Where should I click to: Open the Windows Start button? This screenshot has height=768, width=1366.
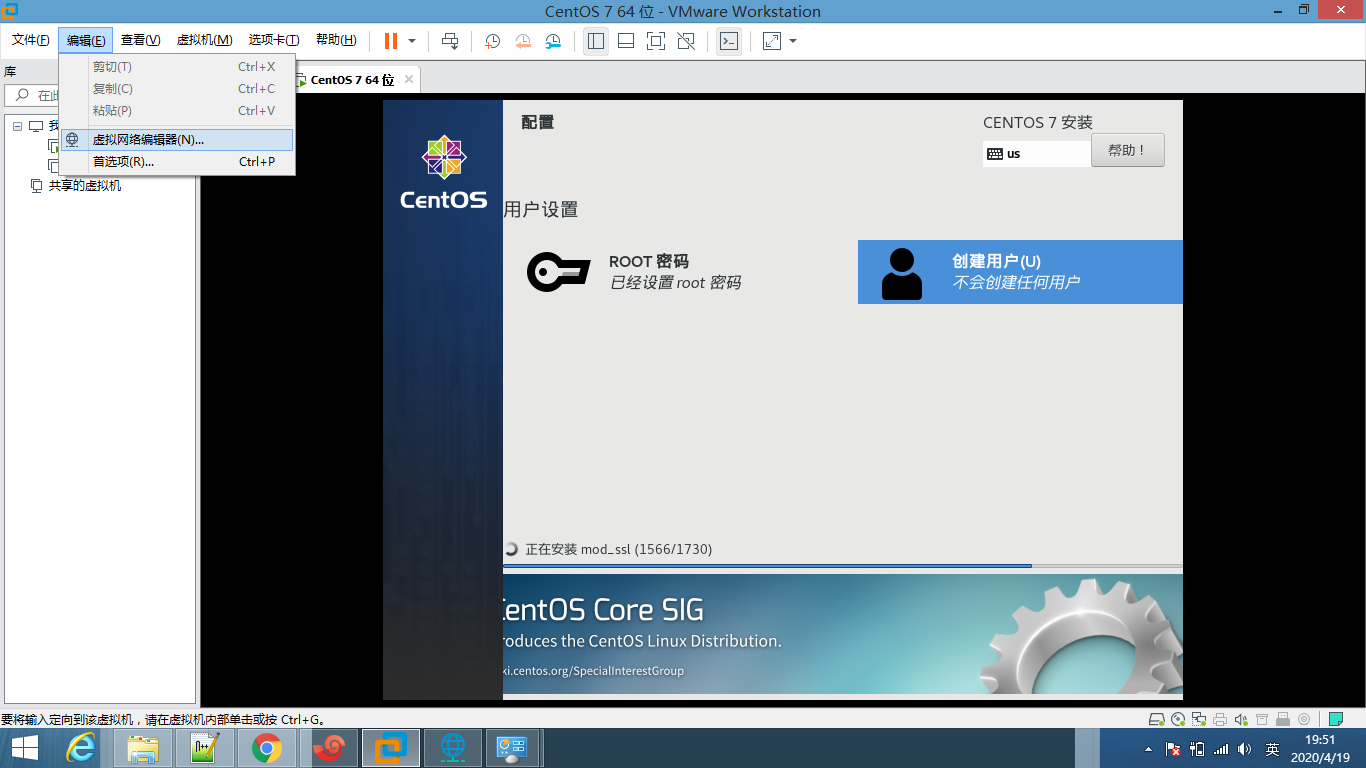25,748
